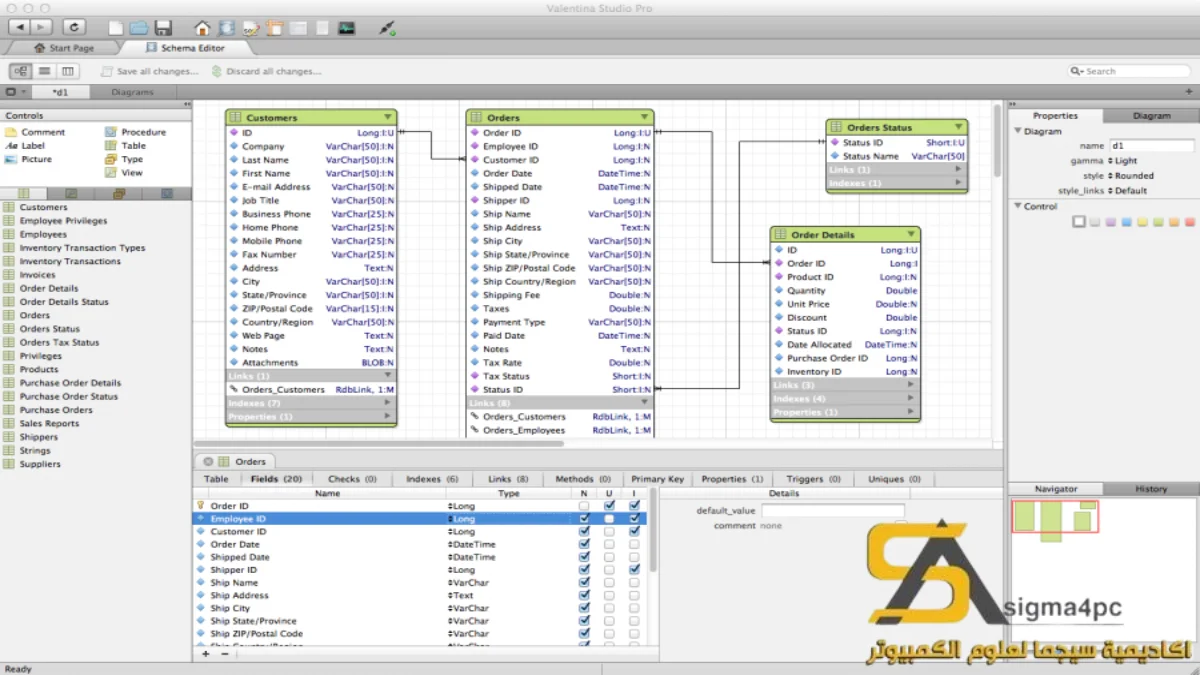Image resolution: width=1200 pixels, height=675 pixels.
Task: Click the new document toolbar icon
Action: click(x=116, y=28)
